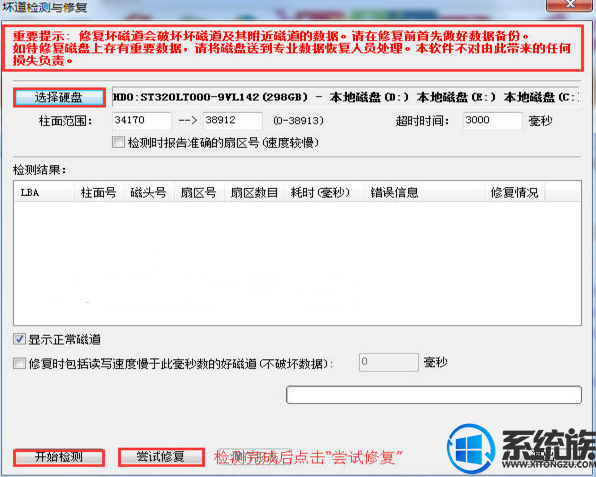Select the 扇区号 column header

pos(200,192)
